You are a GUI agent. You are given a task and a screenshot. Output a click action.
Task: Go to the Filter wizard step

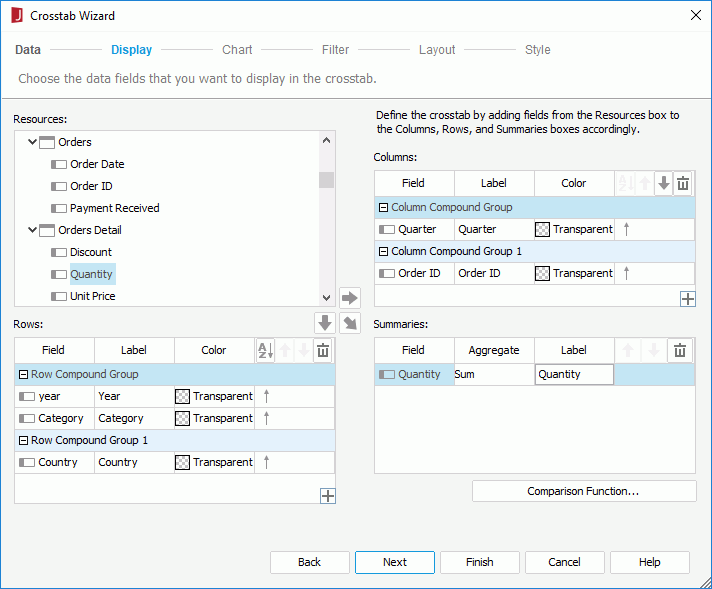335,49
